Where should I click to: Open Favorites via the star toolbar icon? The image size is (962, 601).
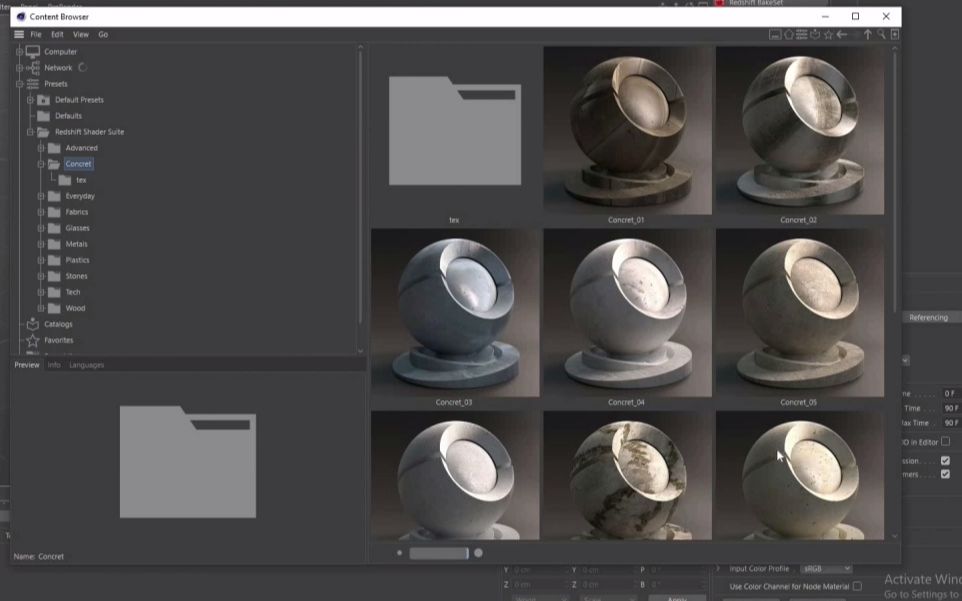tap(829, 35)
